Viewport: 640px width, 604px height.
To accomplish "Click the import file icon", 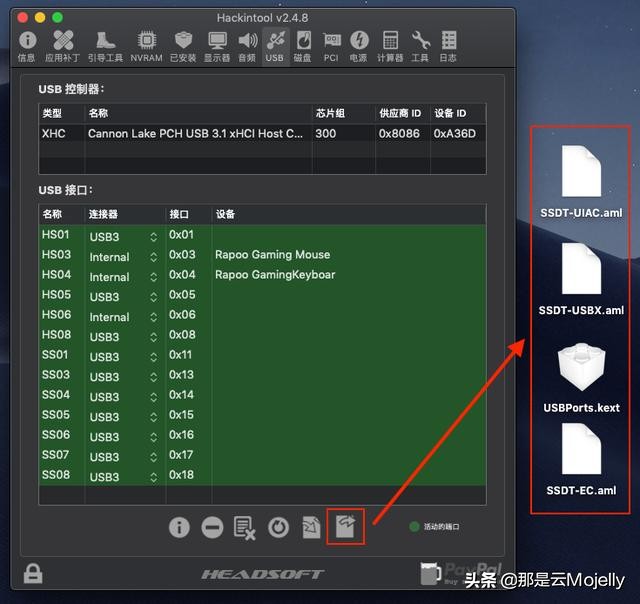I will point(312,527).
